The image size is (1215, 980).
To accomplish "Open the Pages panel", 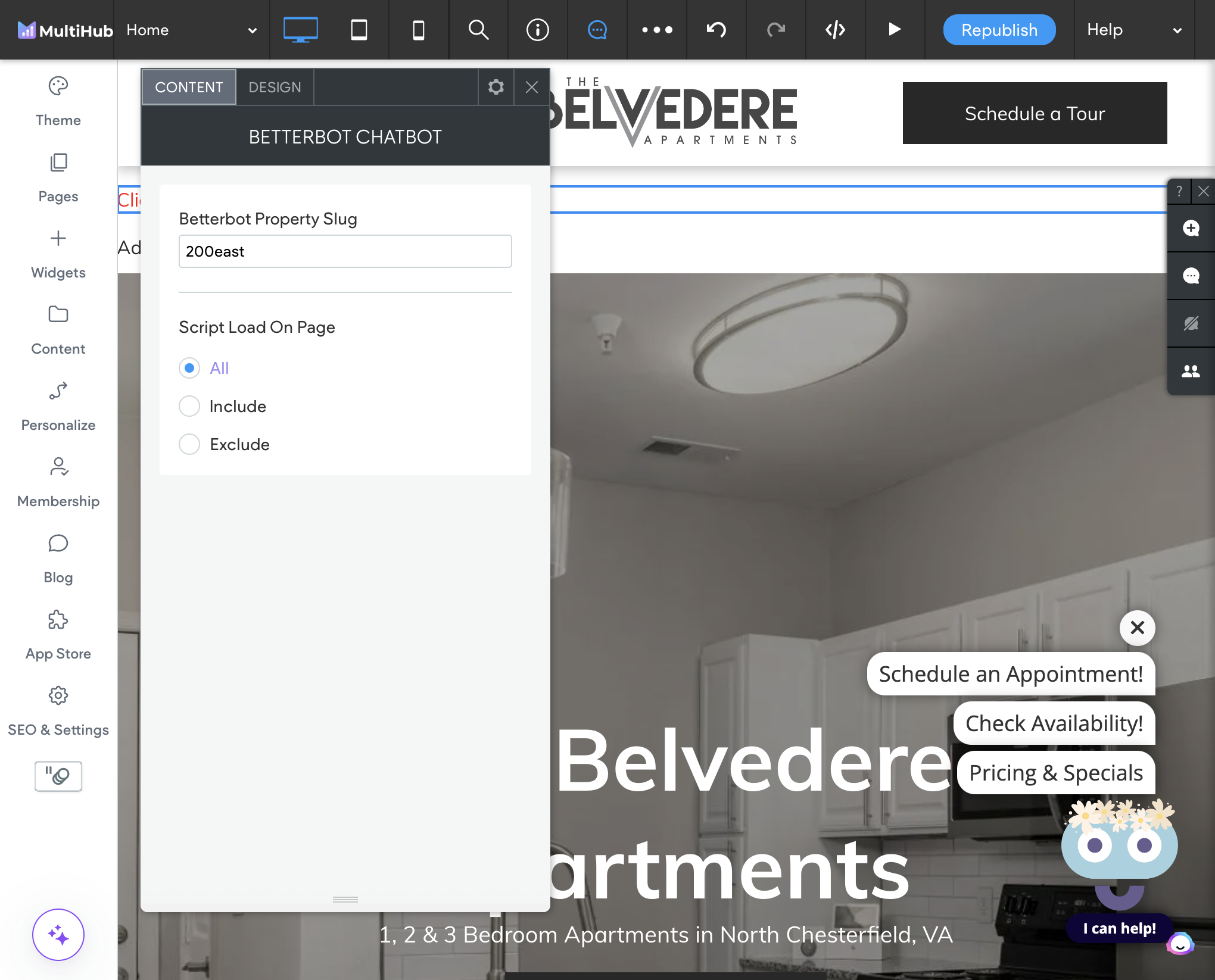I will point(58,178).
